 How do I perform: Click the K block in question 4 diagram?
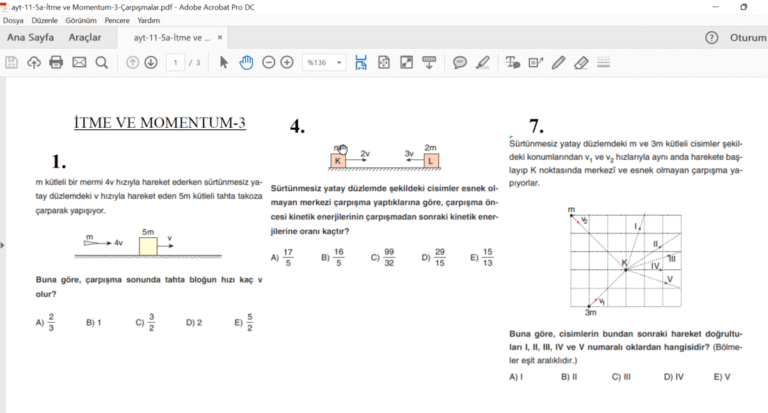coord(338,161)
